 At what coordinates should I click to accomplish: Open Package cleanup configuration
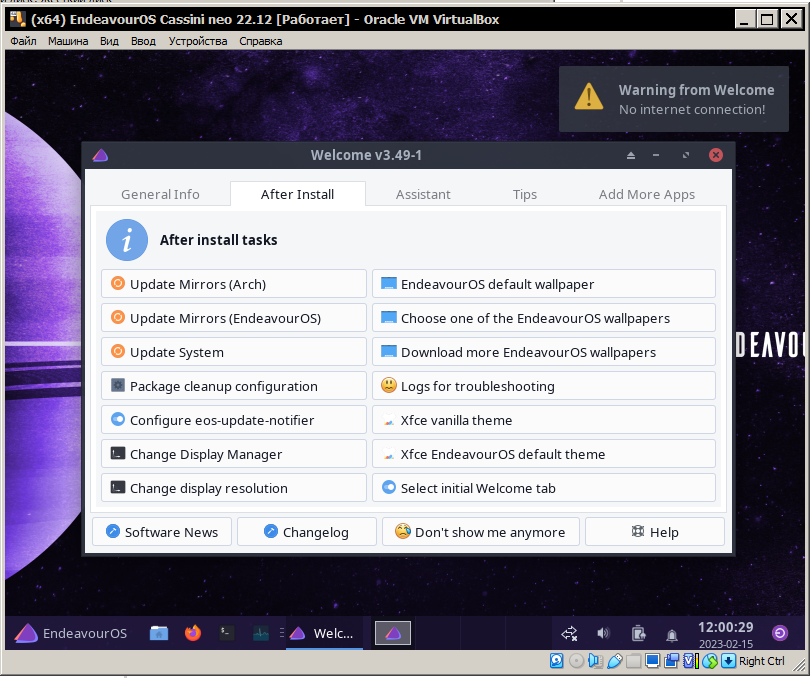point(234,386)
